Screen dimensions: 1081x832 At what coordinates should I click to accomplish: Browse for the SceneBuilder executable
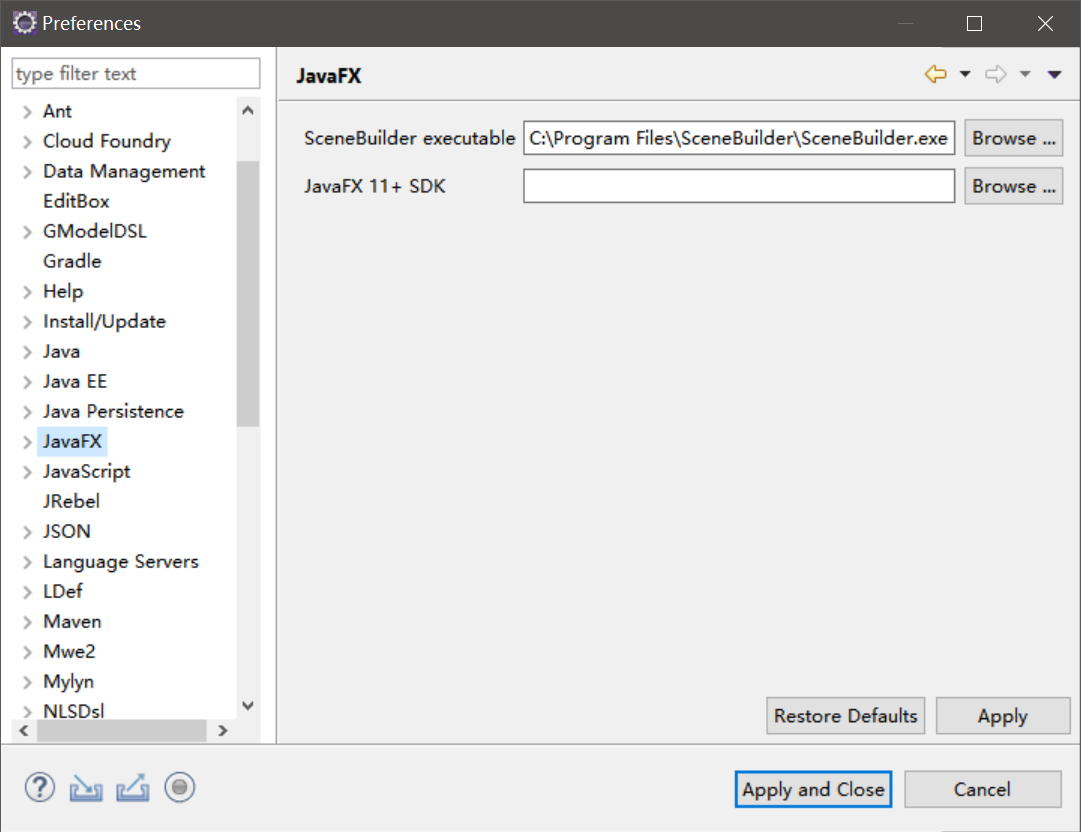click(x=1013, y=139)
